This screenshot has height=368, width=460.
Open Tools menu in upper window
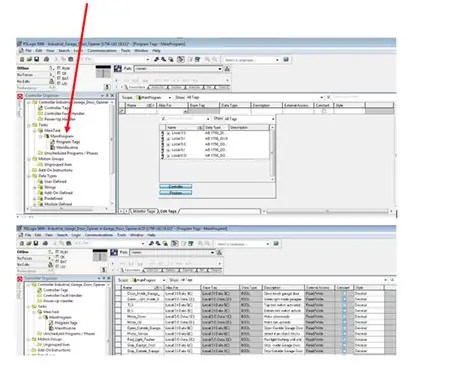(x=126, y=51)
